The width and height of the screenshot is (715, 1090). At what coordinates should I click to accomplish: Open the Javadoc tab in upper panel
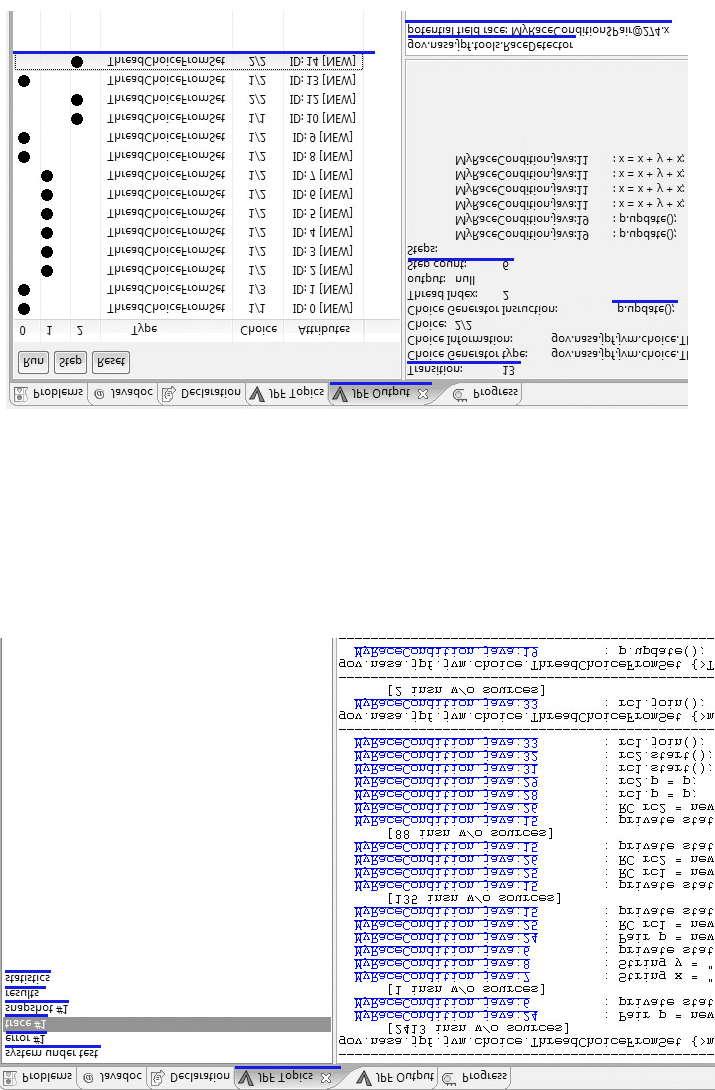click(123, 393)
